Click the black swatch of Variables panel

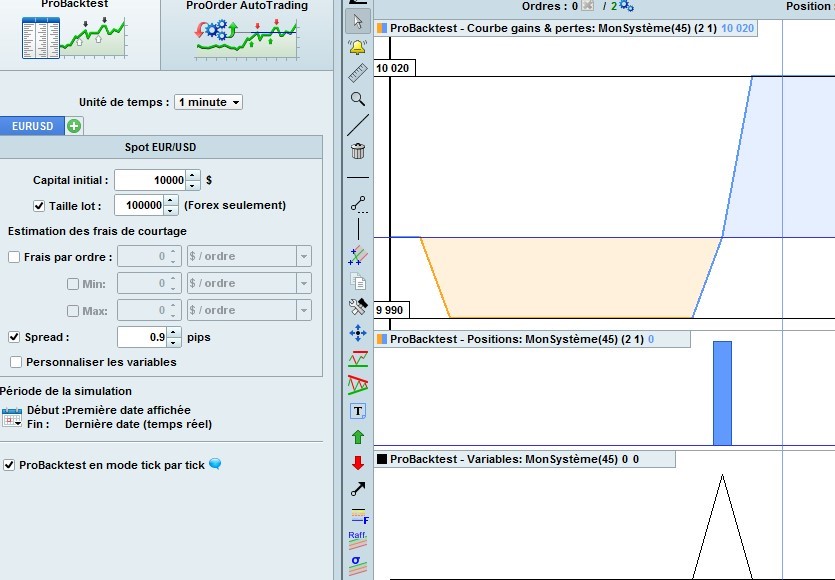click(382, 459)
